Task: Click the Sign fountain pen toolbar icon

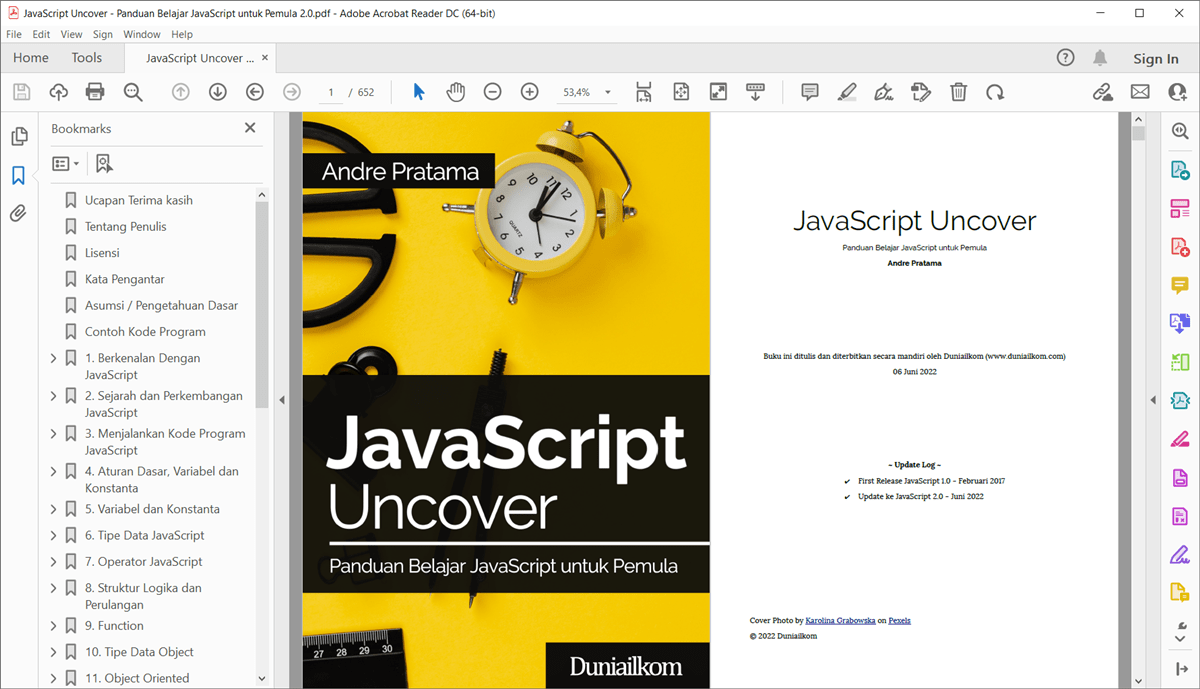Action: 883,92
